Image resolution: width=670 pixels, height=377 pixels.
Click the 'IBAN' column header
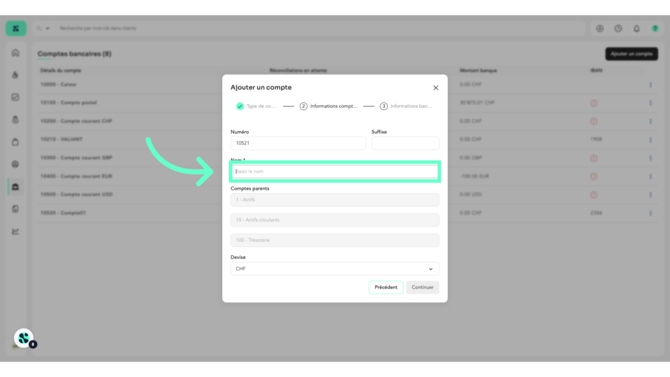(596, 71)
